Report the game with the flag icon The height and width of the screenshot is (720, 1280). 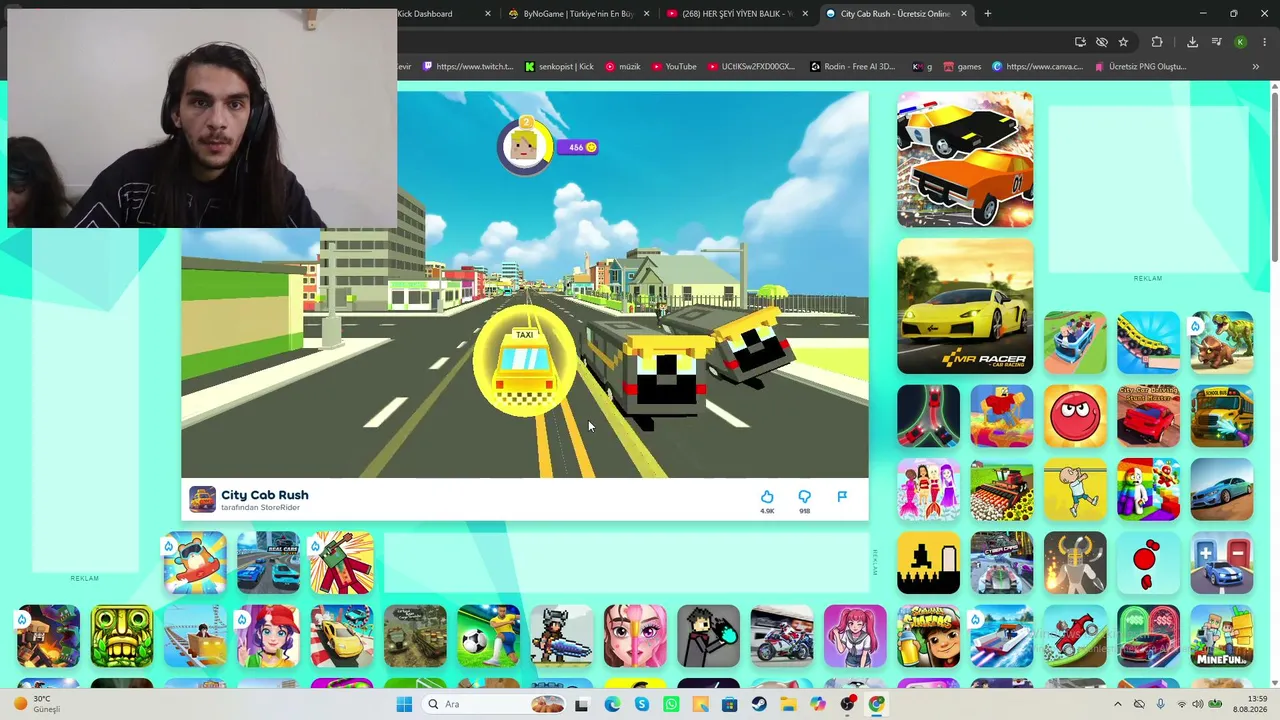tap(842, 497)
